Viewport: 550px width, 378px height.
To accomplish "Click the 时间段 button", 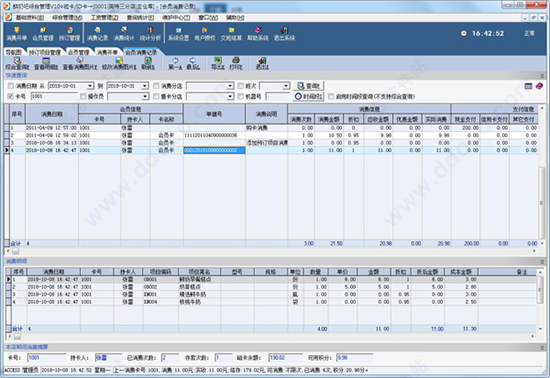I will click(309, 96).
